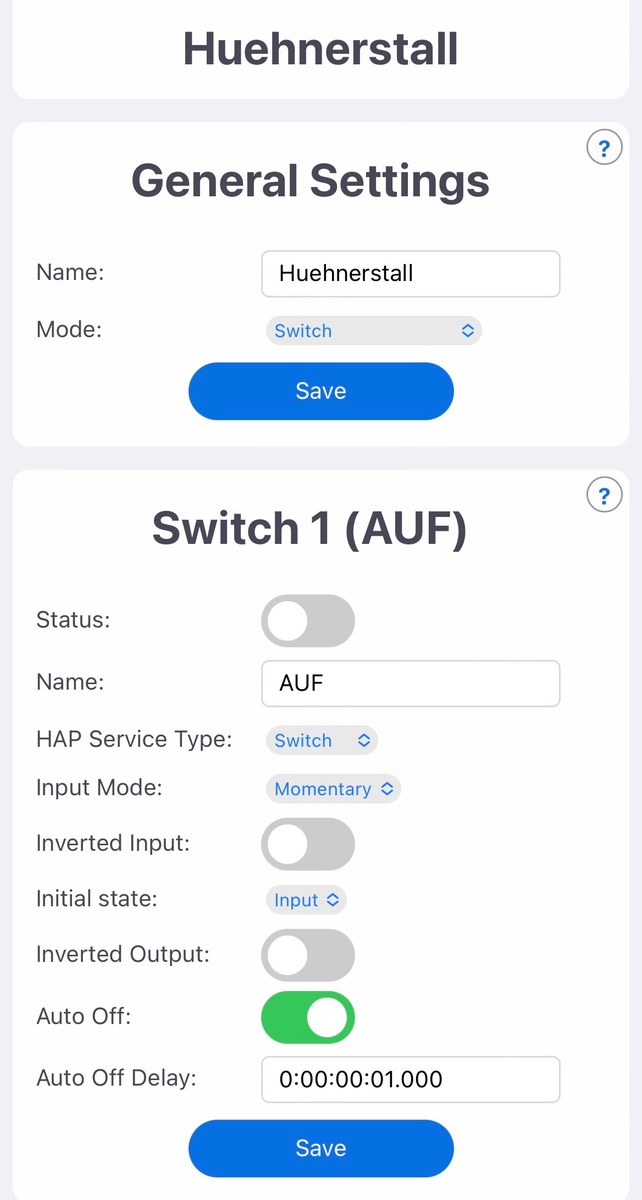The image size is (642, 1200).
Task: Open the Mode dropdown
Action: (x=373, y=331)
